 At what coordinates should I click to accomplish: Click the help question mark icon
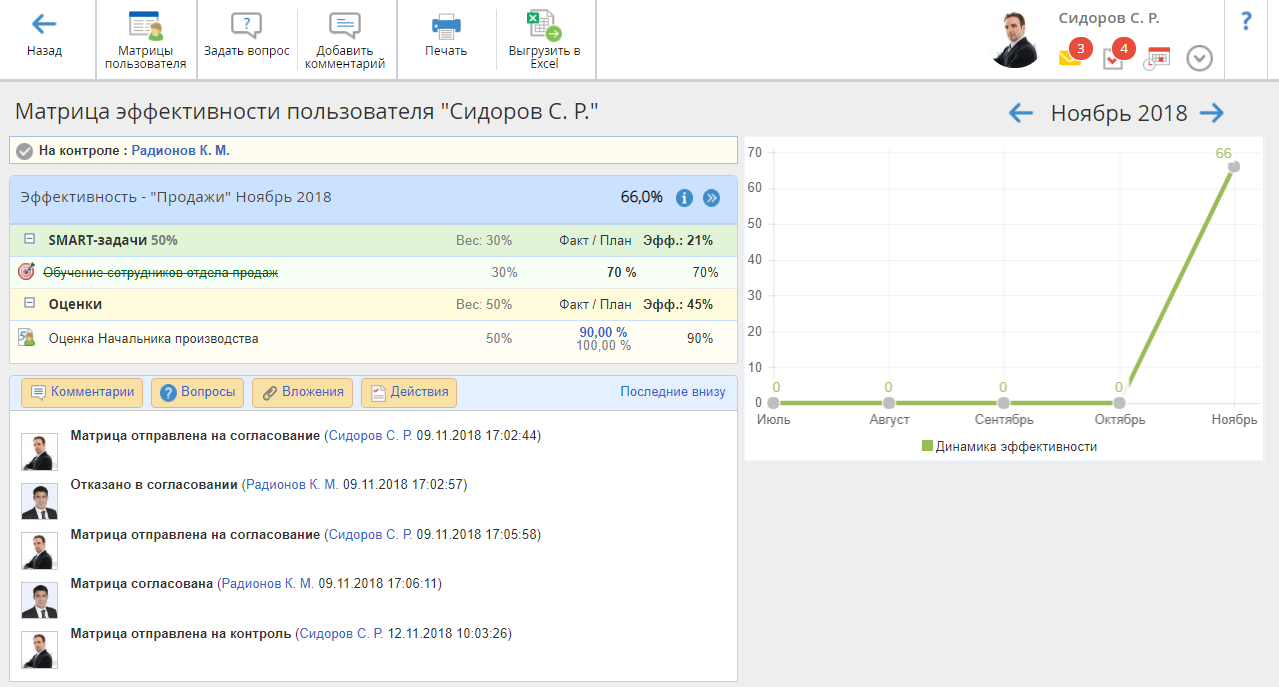click(x=1246, y=21)
